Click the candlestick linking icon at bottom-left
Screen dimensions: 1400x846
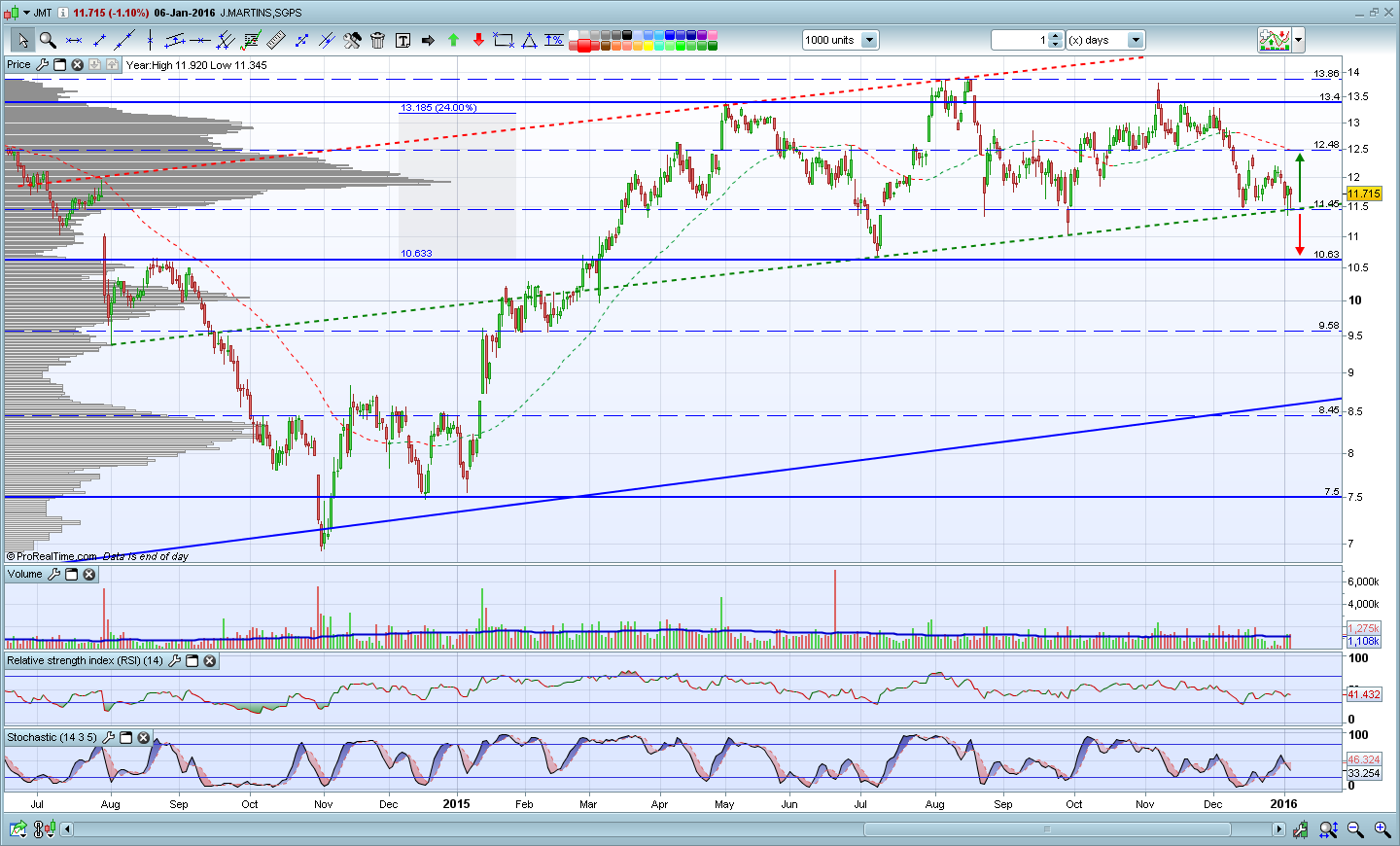(44, 829)
